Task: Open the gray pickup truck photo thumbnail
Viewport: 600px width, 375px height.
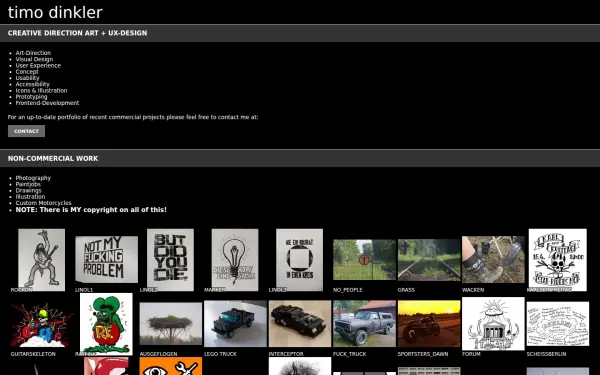Action: tap(364, 324)
